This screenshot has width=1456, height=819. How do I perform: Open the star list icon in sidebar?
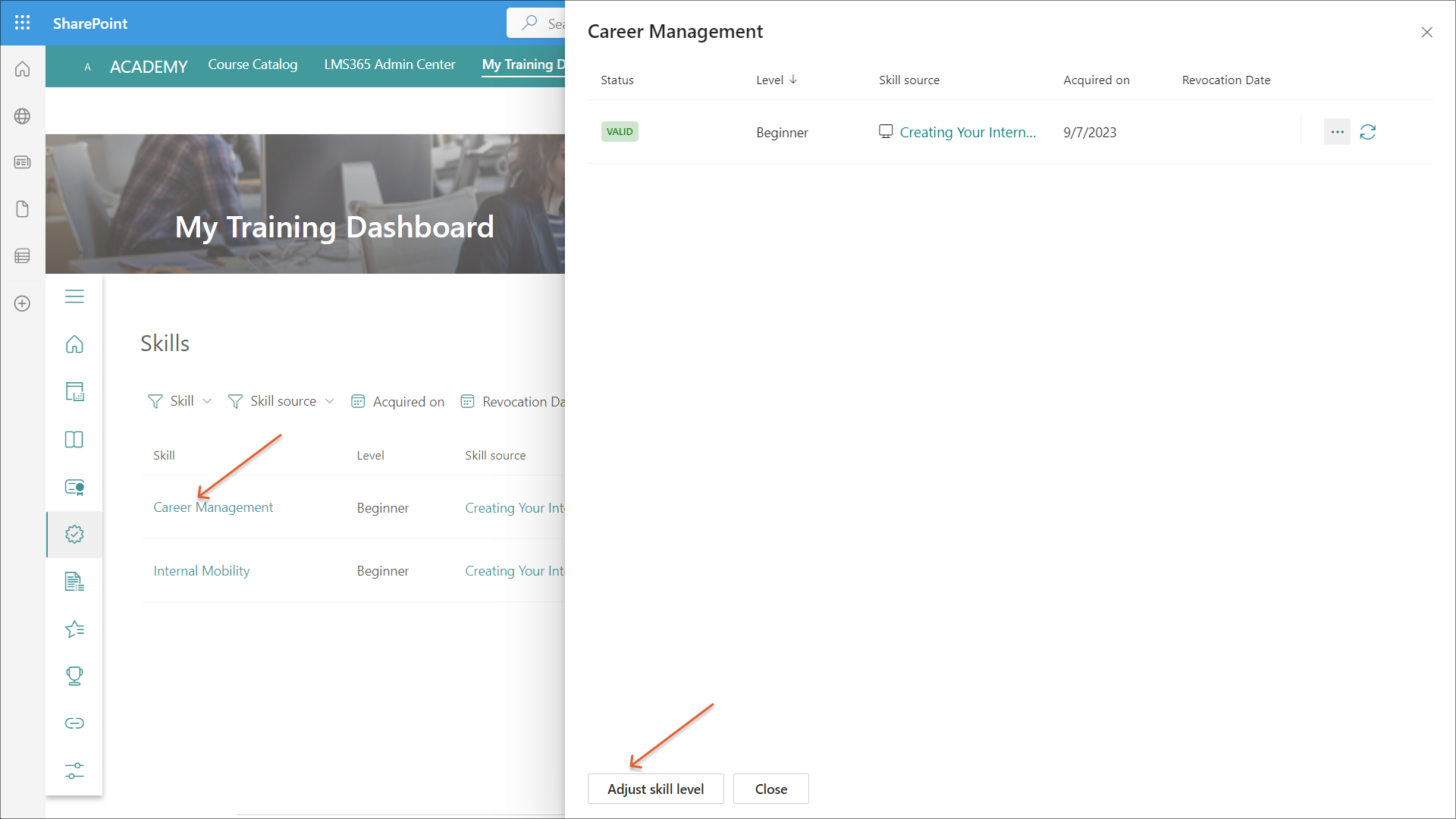click(x=74, y=629)
